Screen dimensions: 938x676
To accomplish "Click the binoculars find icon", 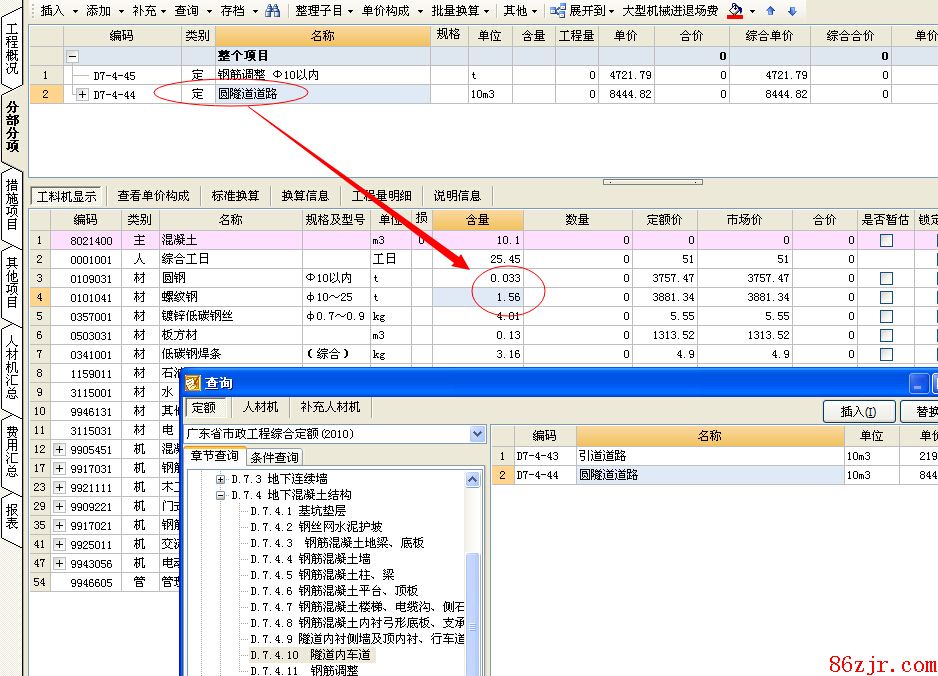I will (273, 11).
